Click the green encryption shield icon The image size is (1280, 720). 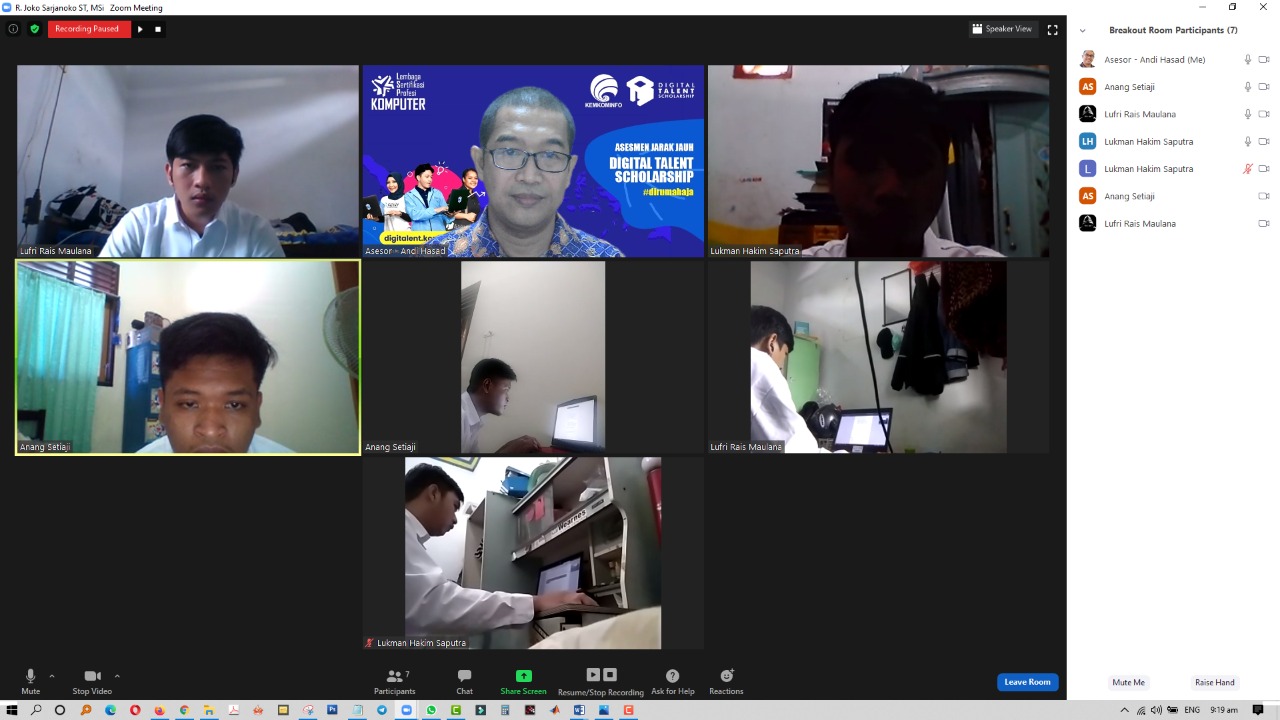click(35, 29)
